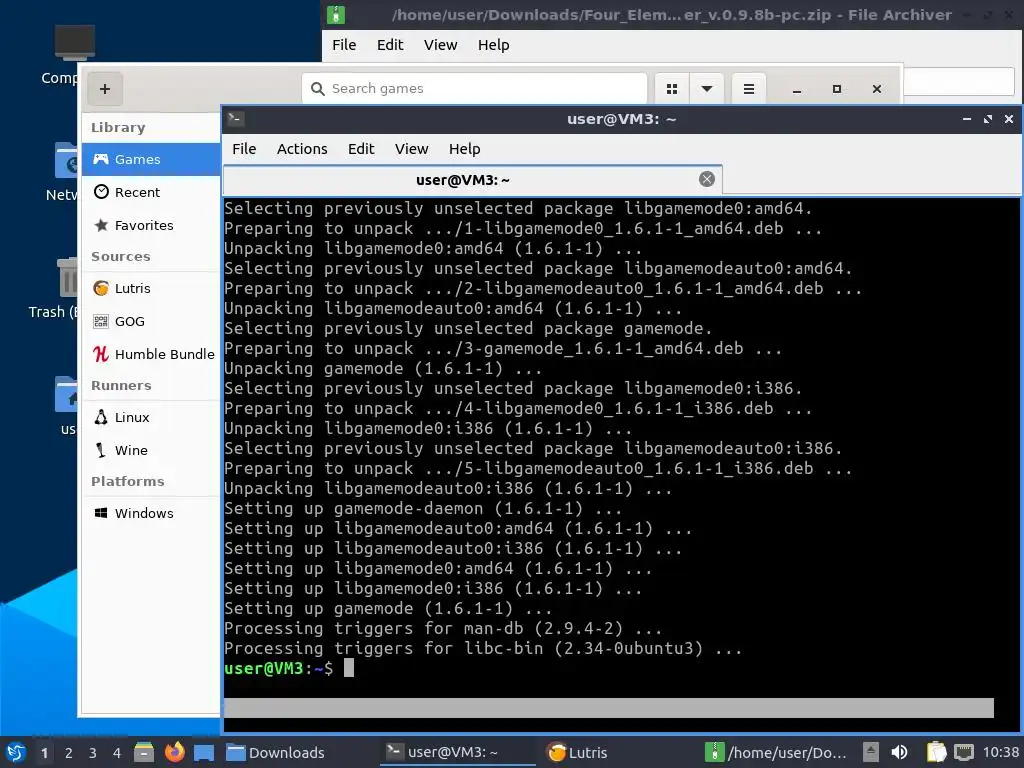Click the Linux penguin icon

tap(101, 417)
